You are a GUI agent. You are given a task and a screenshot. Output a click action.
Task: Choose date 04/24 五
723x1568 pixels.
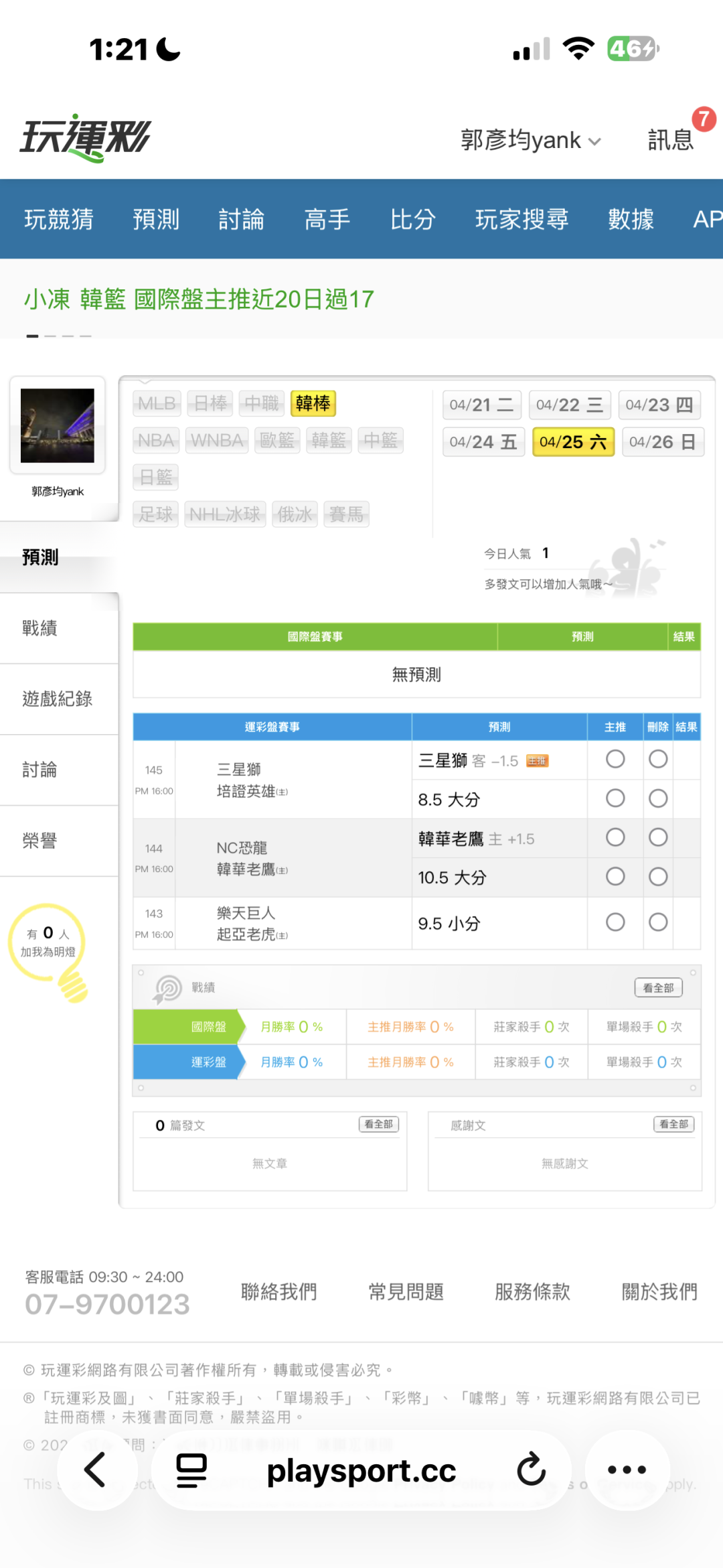(483, 442)
